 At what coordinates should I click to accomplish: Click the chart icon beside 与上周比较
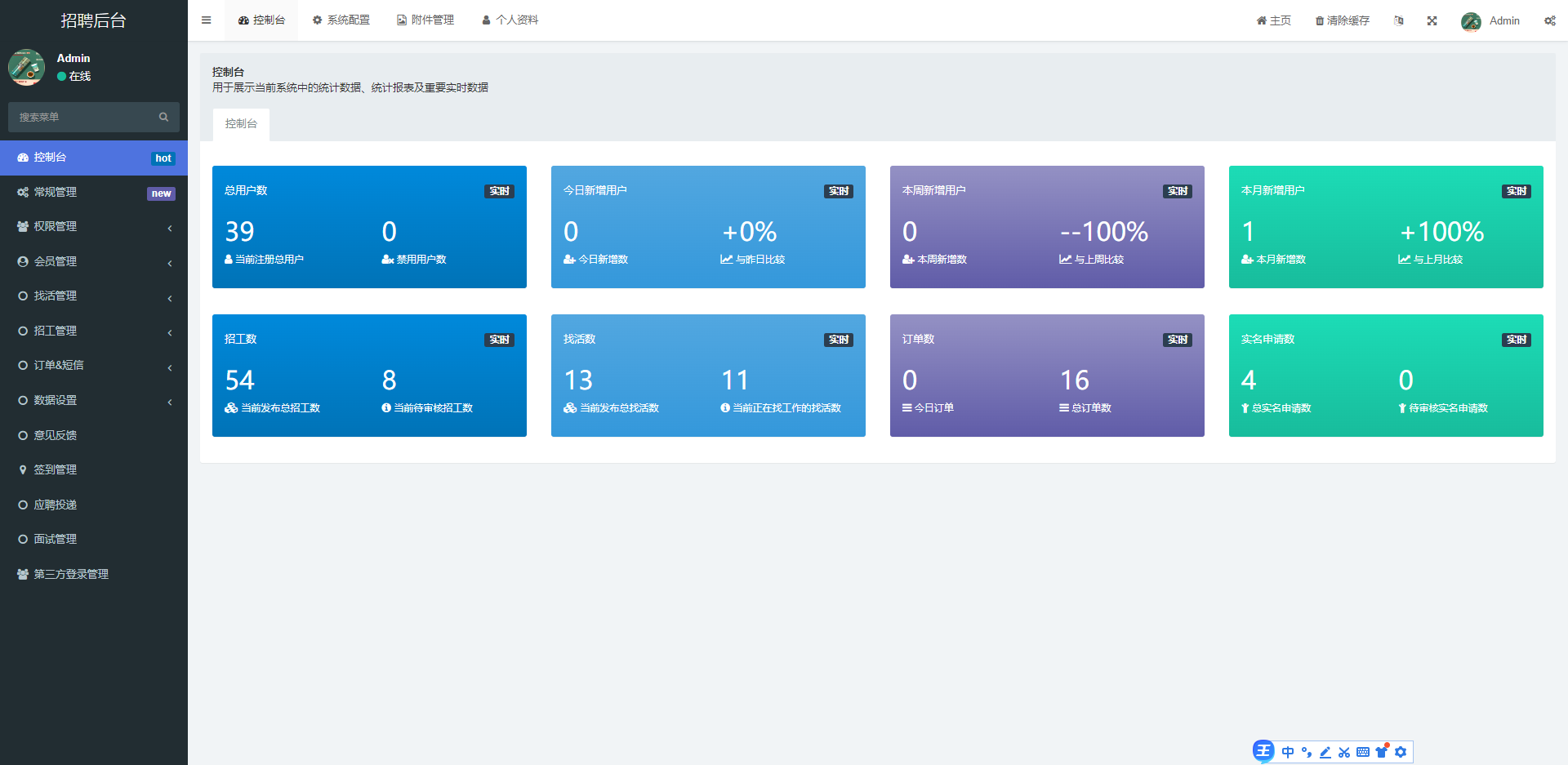point(1065,260)
